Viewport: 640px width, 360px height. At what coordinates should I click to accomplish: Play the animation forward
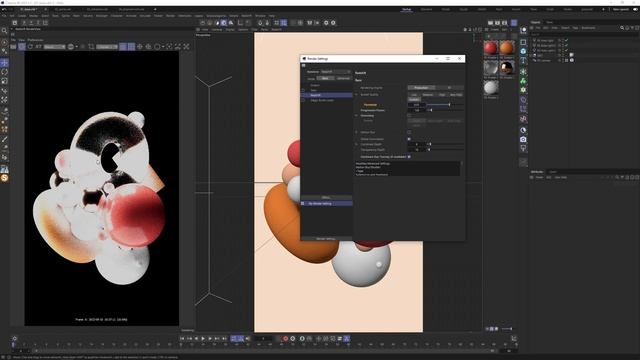pyautogui.click(x=203, y=338)
